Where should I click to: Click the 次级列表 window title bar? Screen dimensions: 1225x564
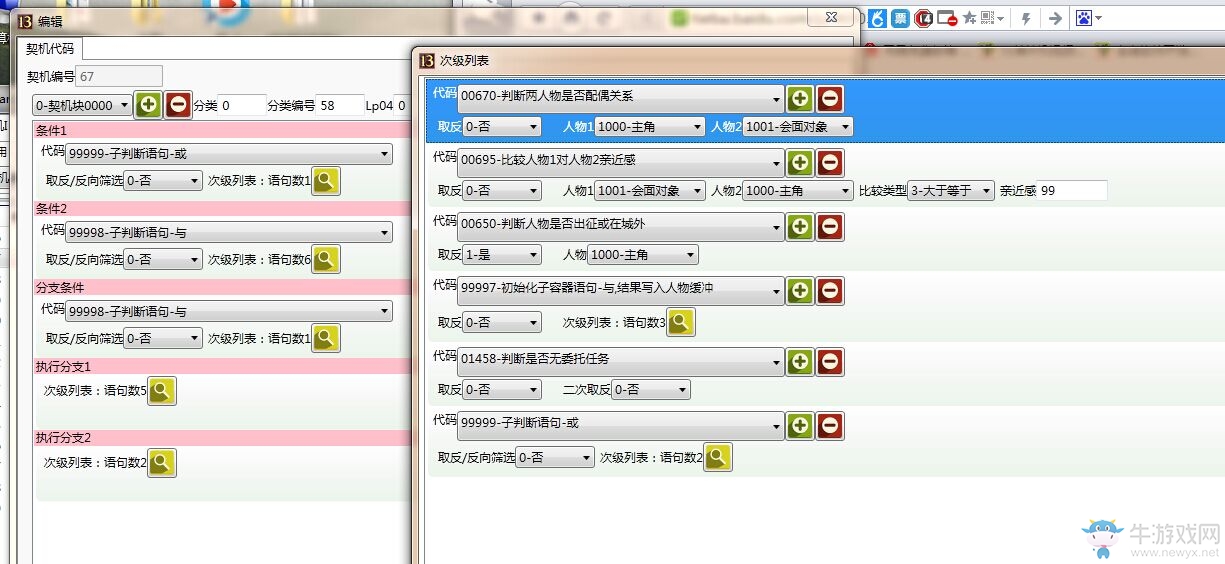tap(818, 60)
